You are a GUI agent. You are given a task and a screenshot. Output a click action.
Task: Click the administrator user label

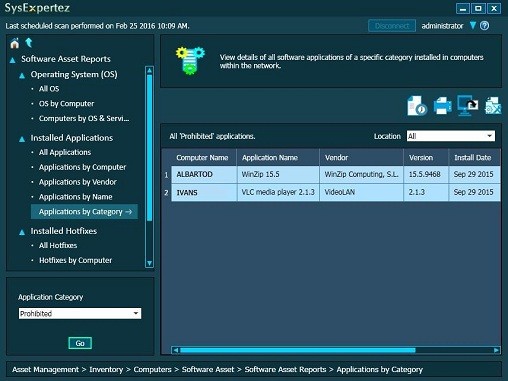coord(442,26)
